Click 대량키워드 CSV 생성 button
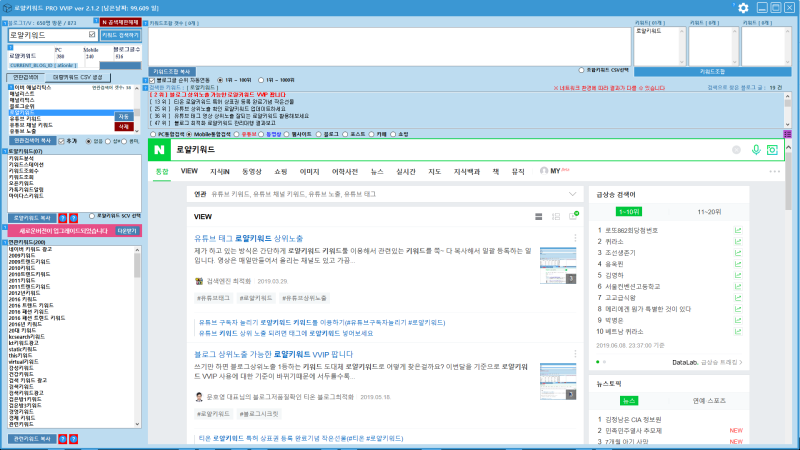This screenshot has height=450, width=800. coord(78,78)
